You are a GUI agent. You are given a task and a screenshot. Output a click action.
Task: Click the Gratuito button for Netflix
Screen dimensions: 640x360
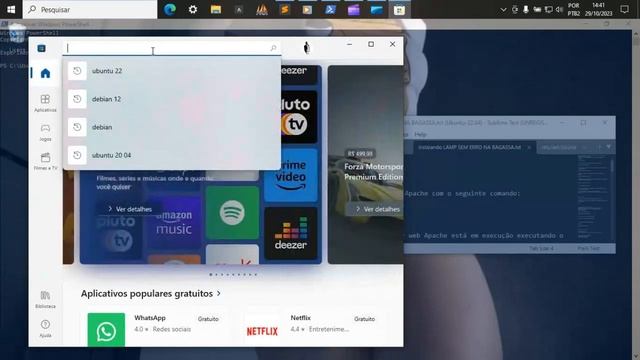364,319
